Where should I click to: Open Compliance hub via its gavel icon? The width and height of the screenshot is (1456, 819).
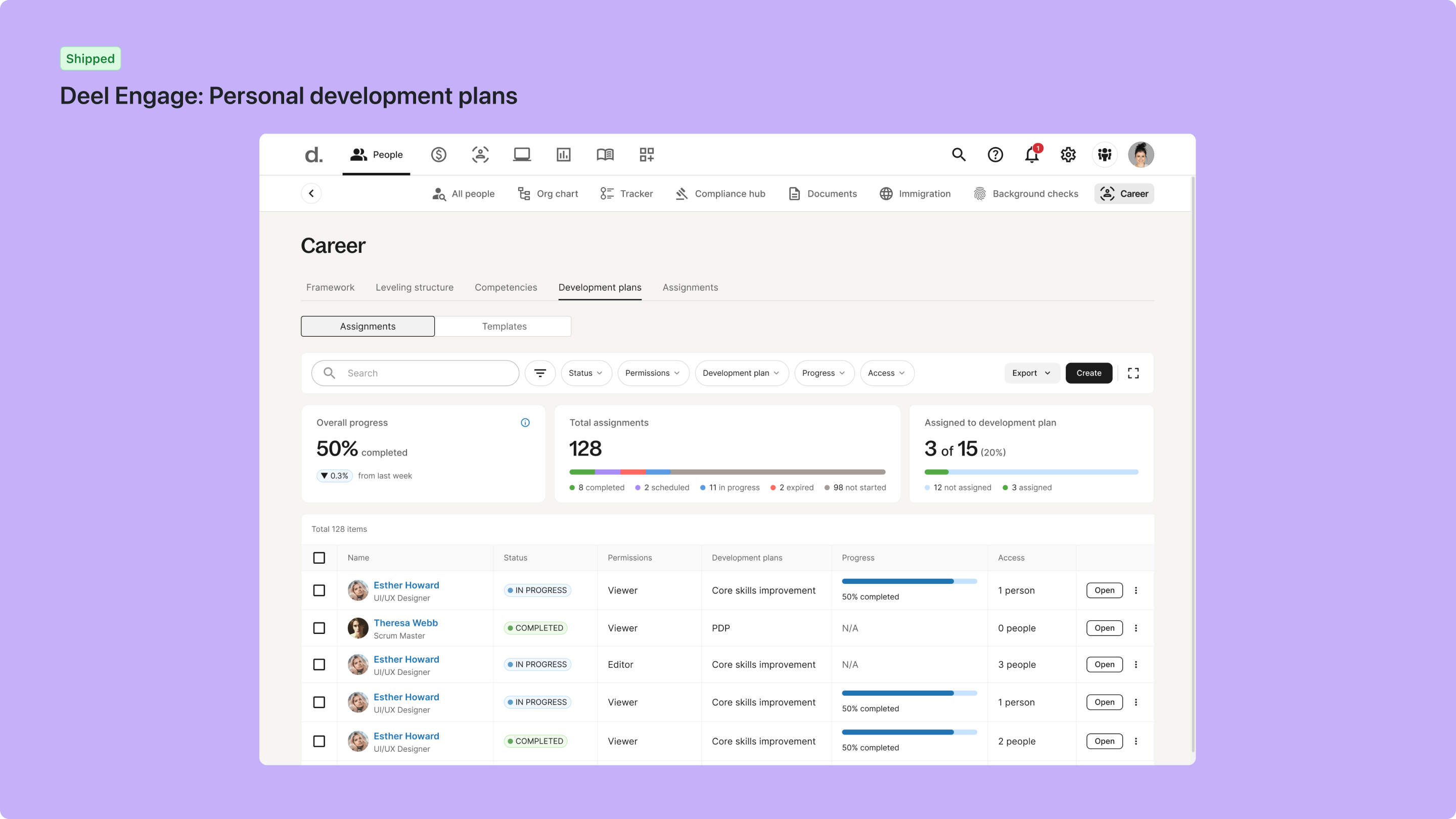pyautogui.click(x=681, y=193)
